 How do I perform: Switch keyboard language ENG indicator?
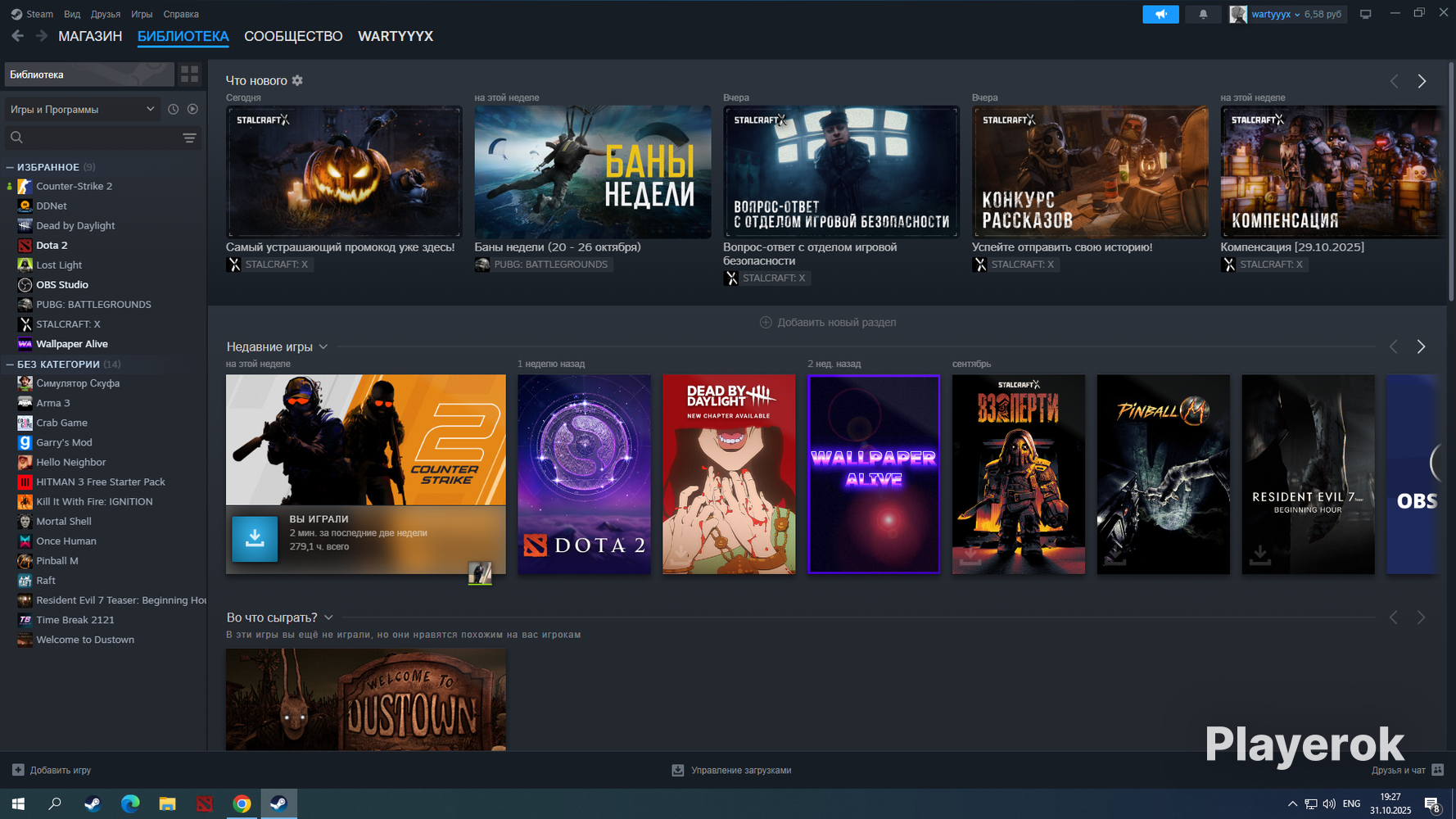pos(1352,803)
